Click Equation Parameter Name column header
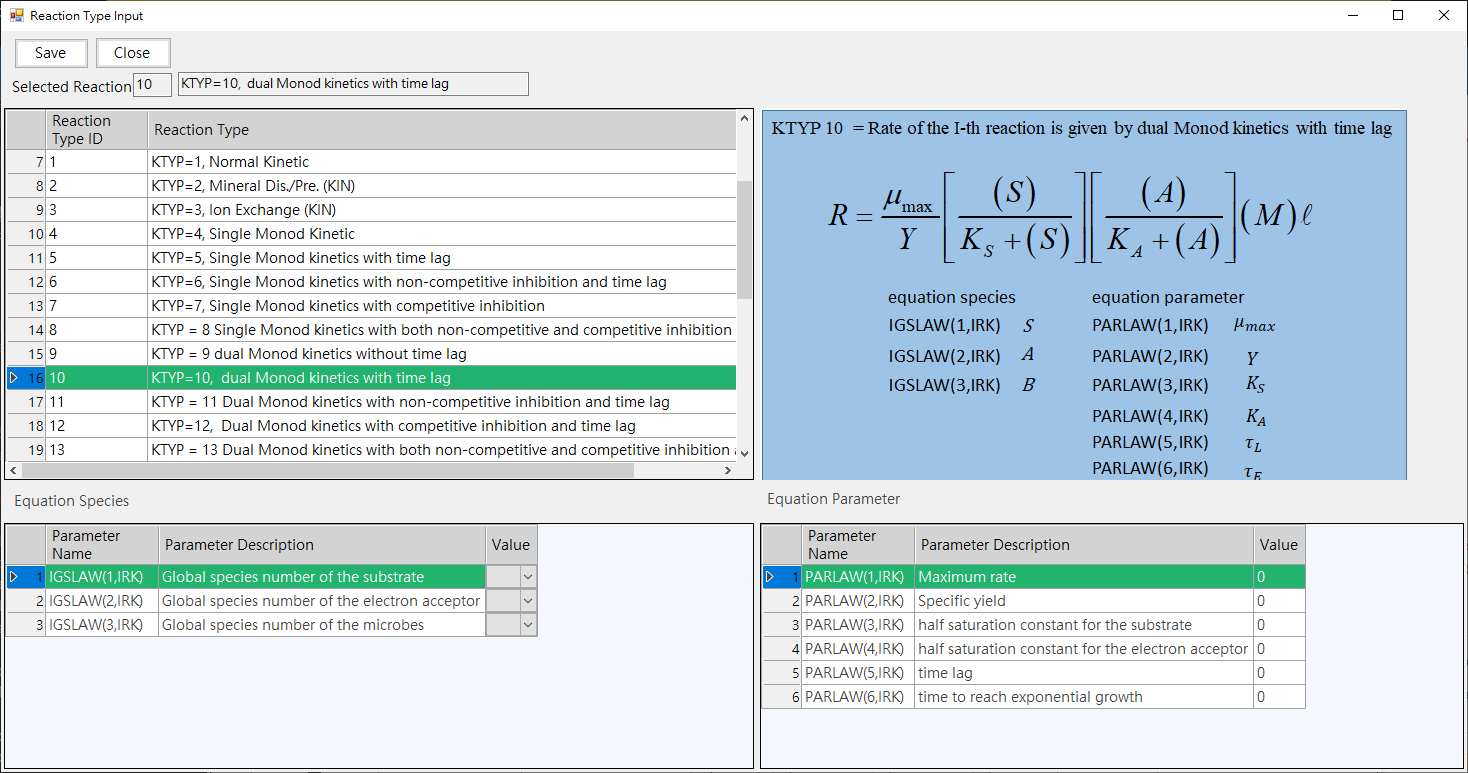The image size is (1468, 773). click(858, 545)
